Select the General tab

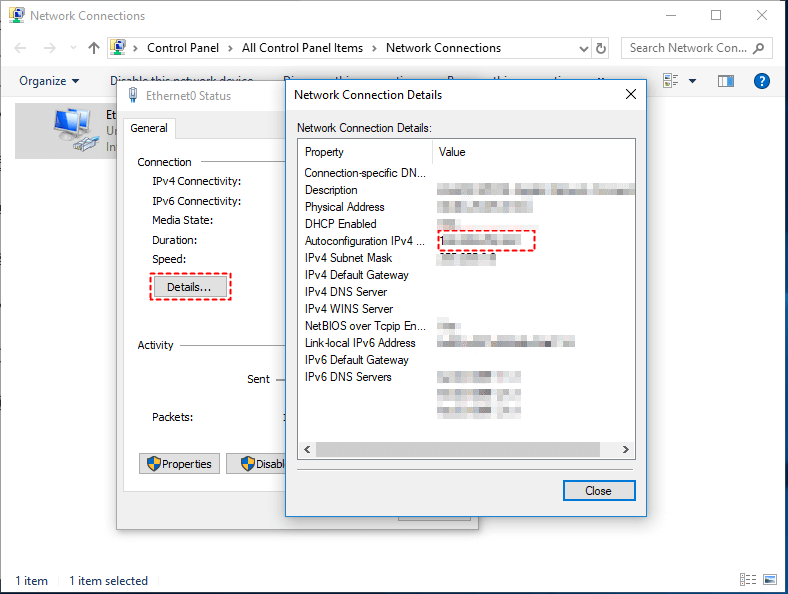click(x=149, y=128)
